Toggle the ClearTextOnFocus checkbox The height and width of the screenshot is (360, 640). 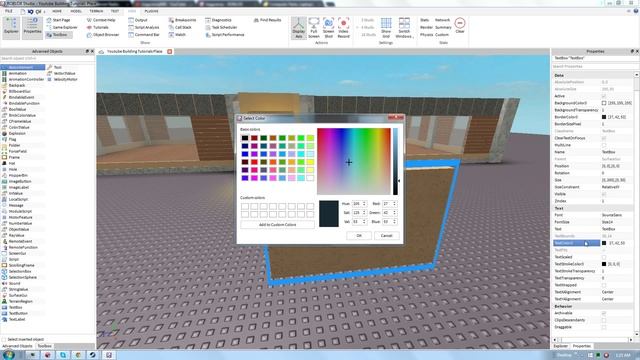click(604, 138)
